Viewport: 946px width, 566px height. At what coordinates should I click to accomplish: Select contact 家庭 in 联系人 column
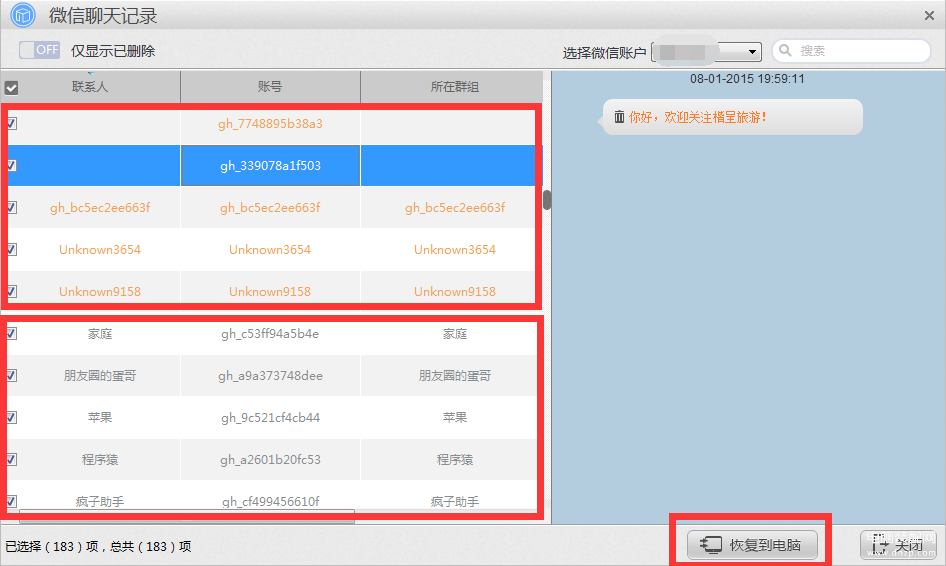tap(100, 334)
